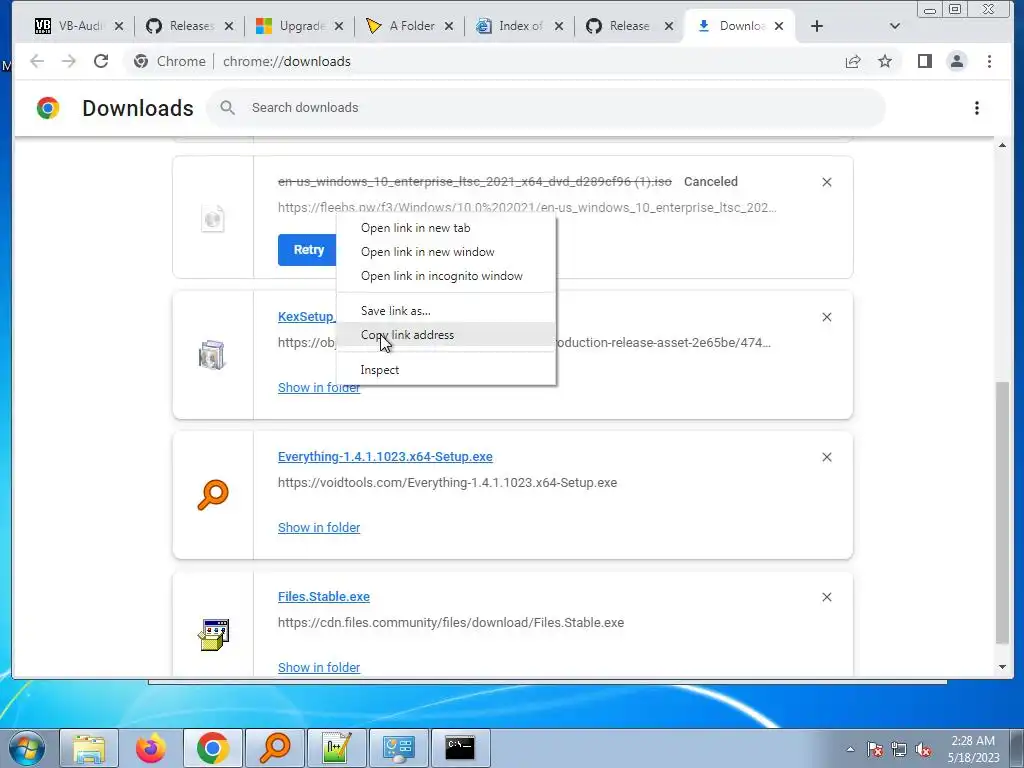Click the cdn.files.community source URL

point(451,622)
